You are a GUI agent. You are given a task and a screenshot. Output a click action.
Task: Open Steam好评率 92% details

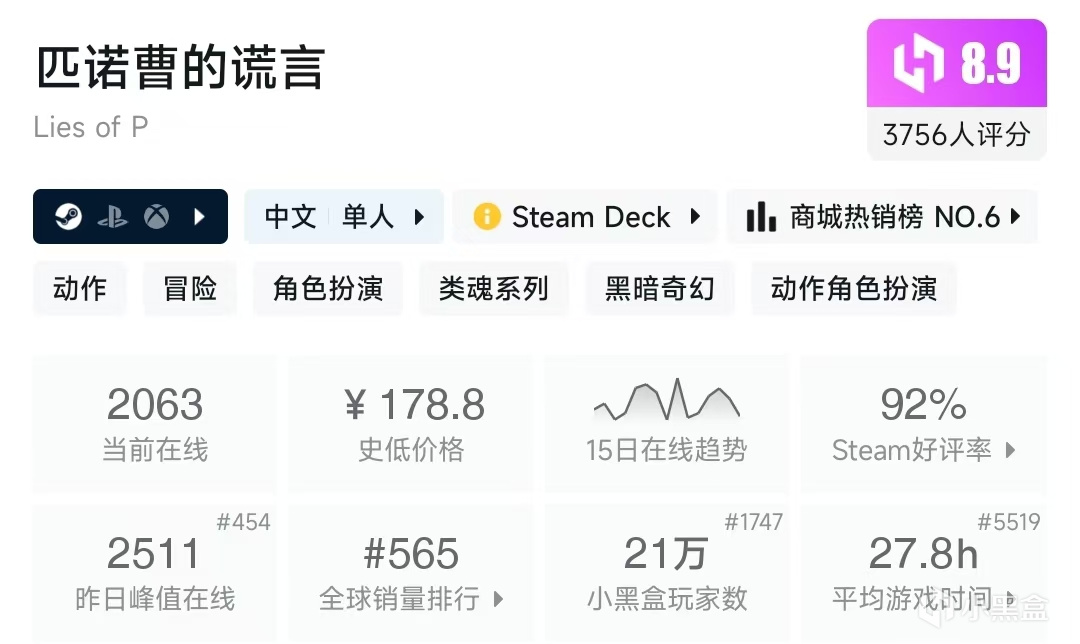pos(924,423)
